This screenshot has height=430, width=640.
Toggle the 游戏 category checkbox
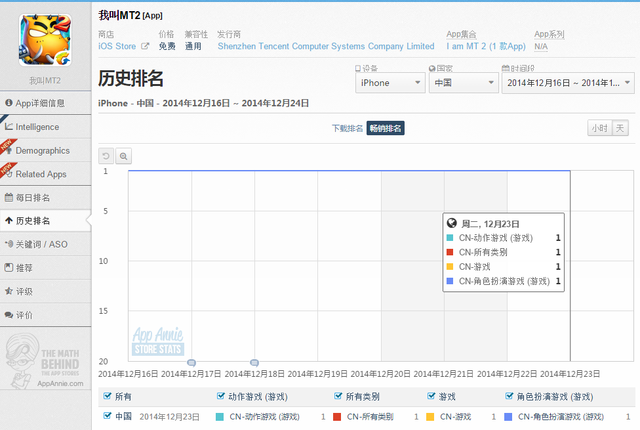(x=431, y=396)
